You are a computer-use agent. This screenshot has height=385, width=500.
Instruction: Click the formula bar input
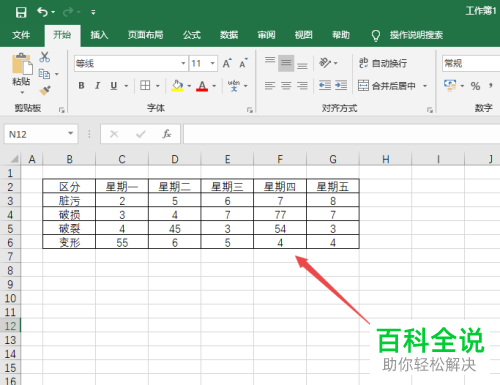point(342,134)
